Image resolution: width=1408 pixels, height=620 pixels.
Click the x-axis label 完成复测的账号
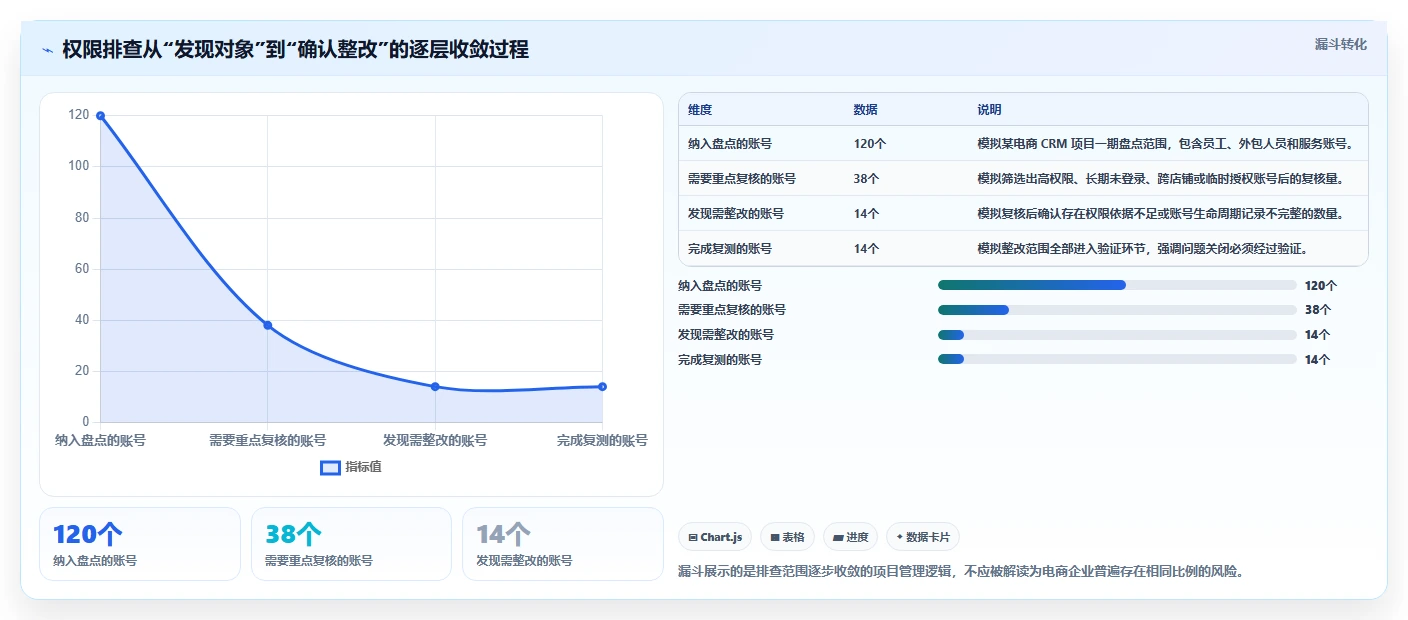pos(602,440)
